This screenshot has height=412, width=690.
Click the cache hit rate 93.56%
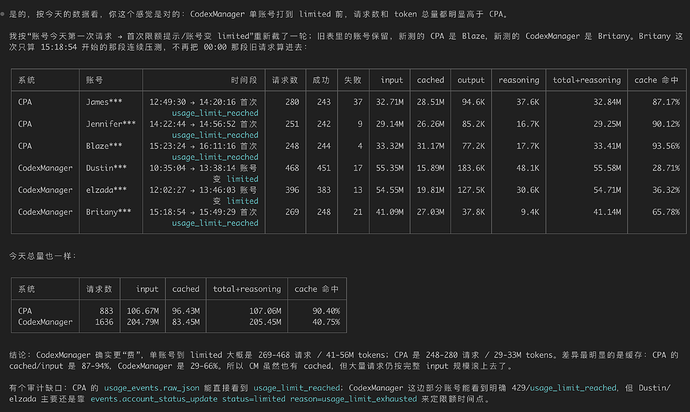point(666,146)
